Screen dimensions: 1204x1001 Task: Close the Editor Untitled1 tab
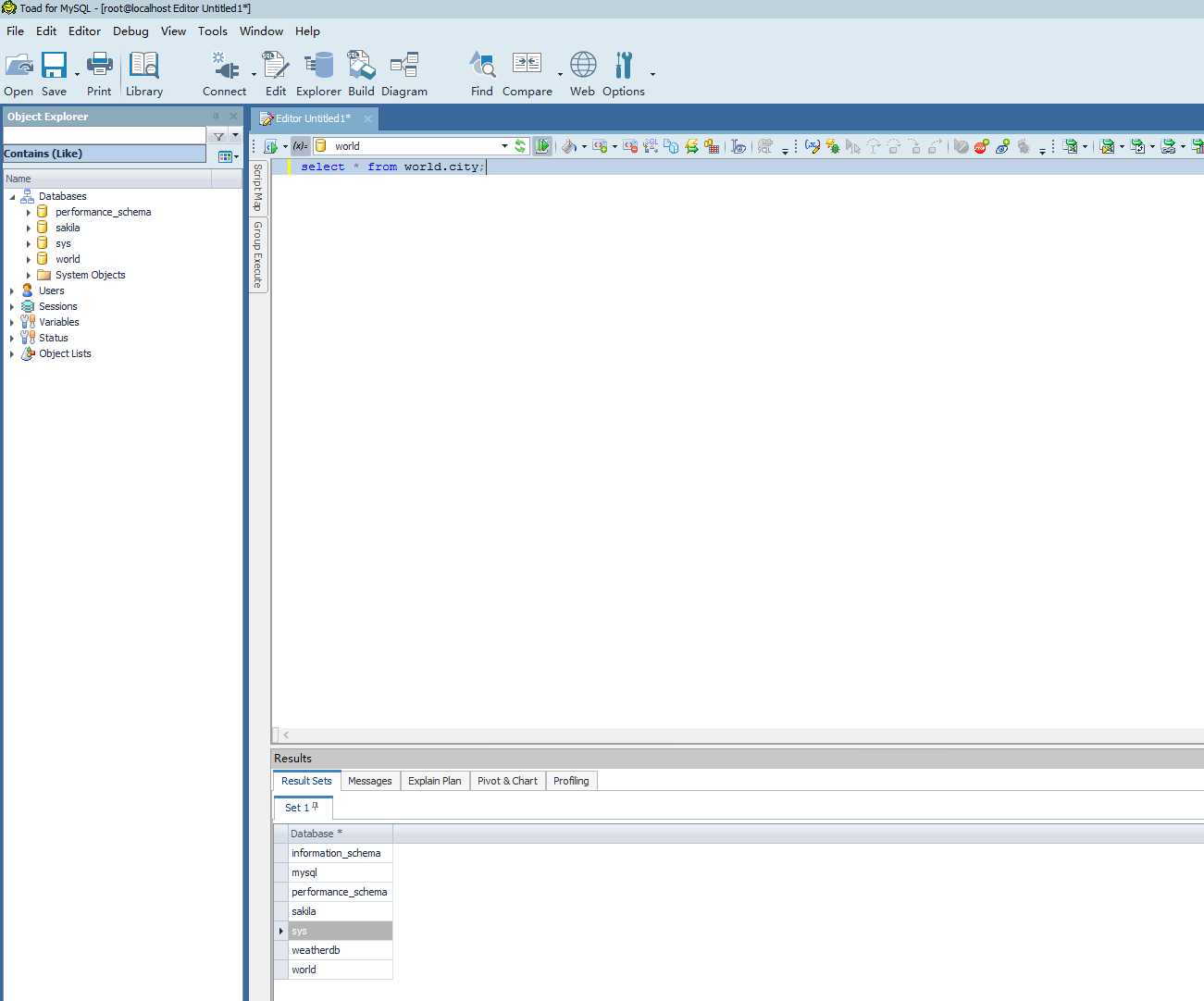[x=367, y=118]
